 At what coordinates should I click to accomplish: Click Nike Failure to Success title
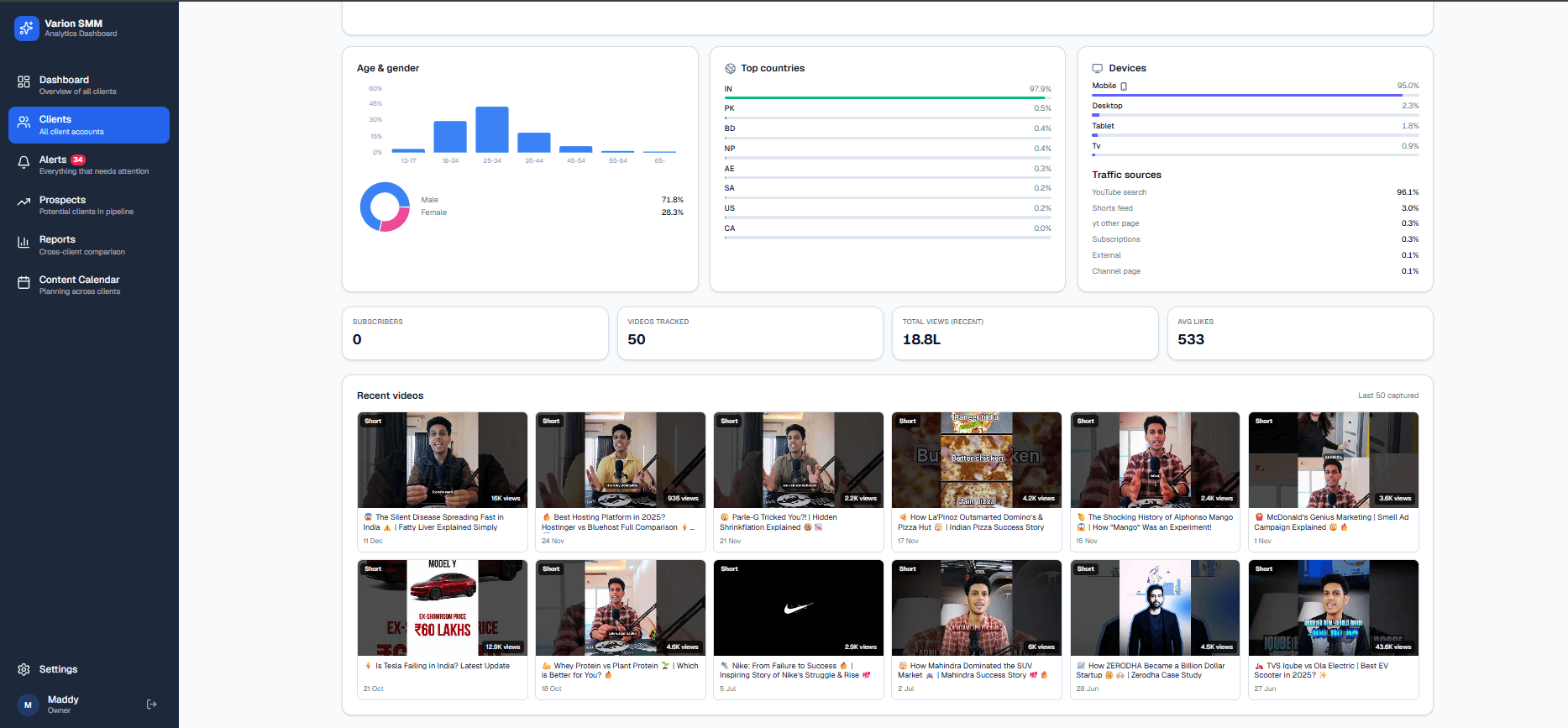(x=794, y=670)
